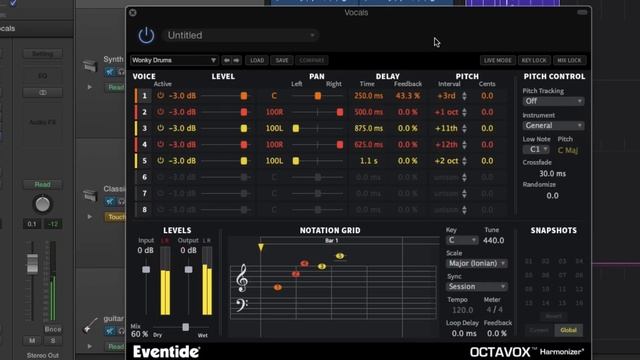Toggle voice 2 active power icon

[x=160, y=112]
